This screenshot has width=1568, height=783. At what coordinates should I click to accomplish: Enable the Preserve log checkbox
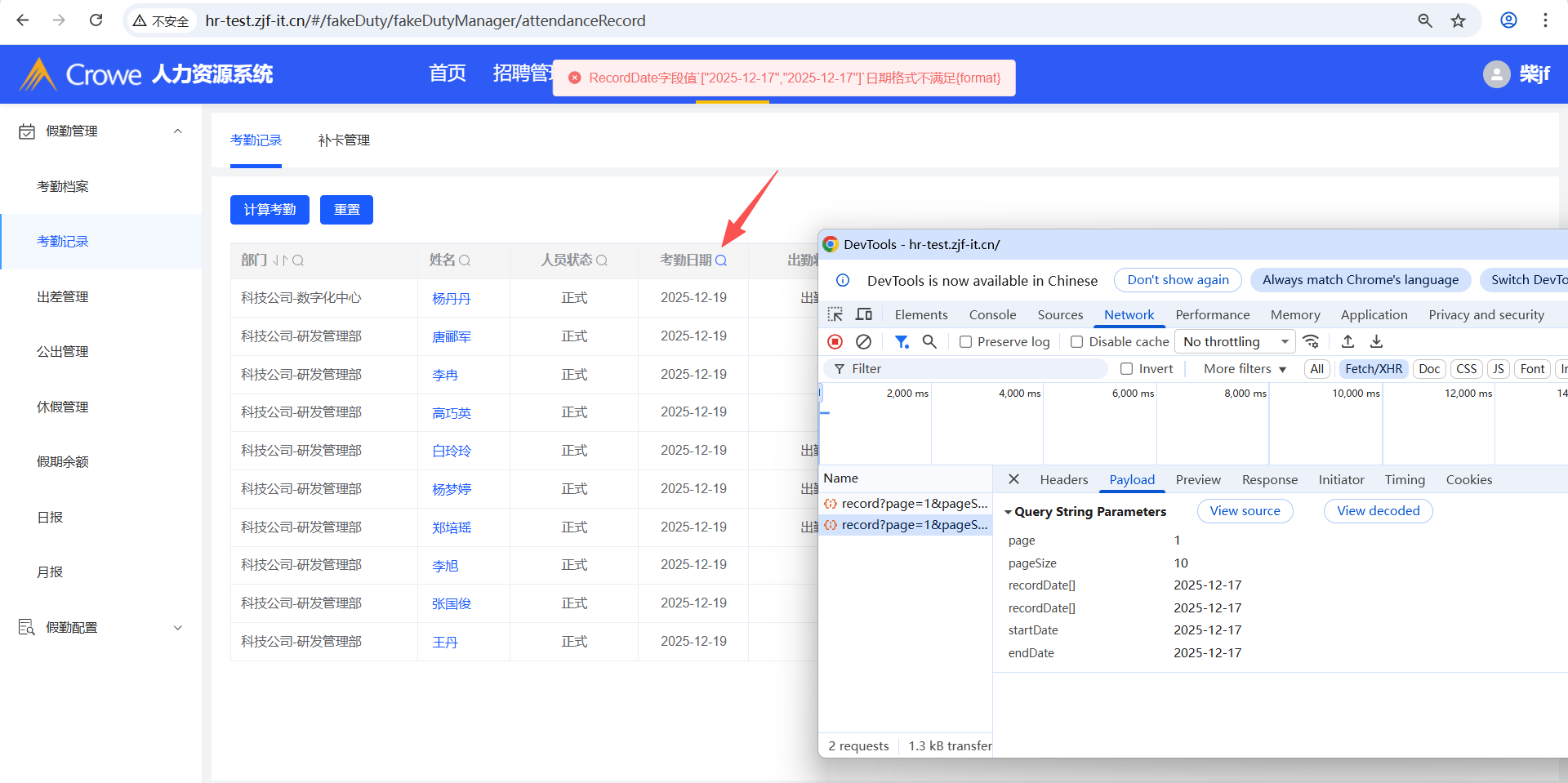[965, 342]
